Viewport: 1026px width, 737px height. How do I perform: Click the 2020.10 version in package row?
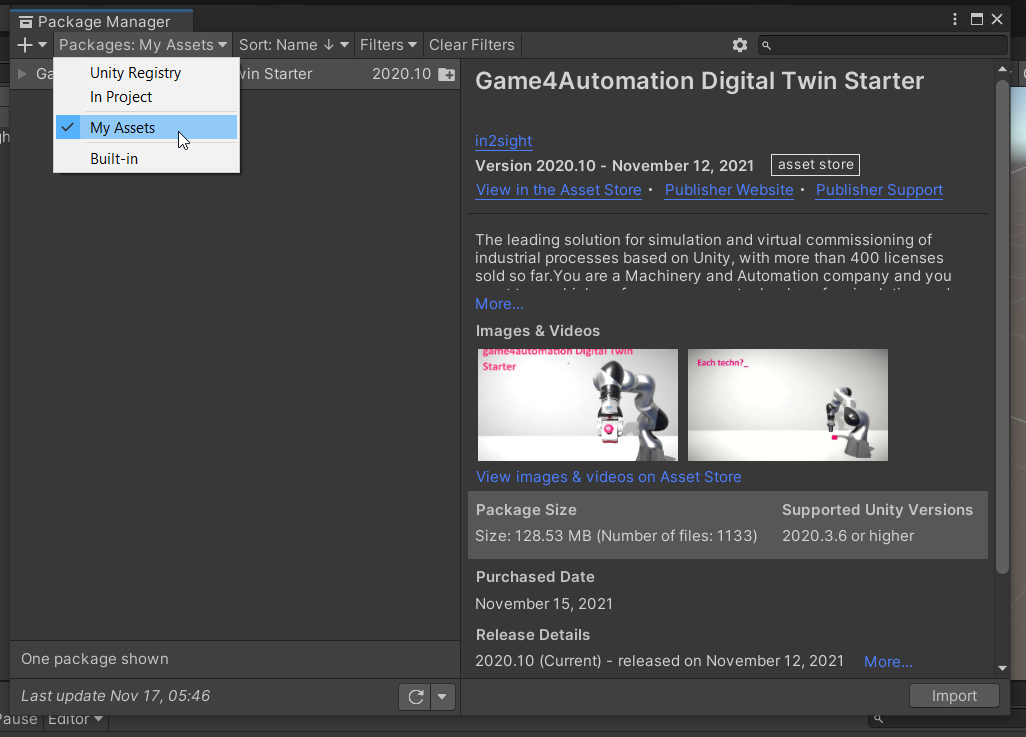(402, 74)
